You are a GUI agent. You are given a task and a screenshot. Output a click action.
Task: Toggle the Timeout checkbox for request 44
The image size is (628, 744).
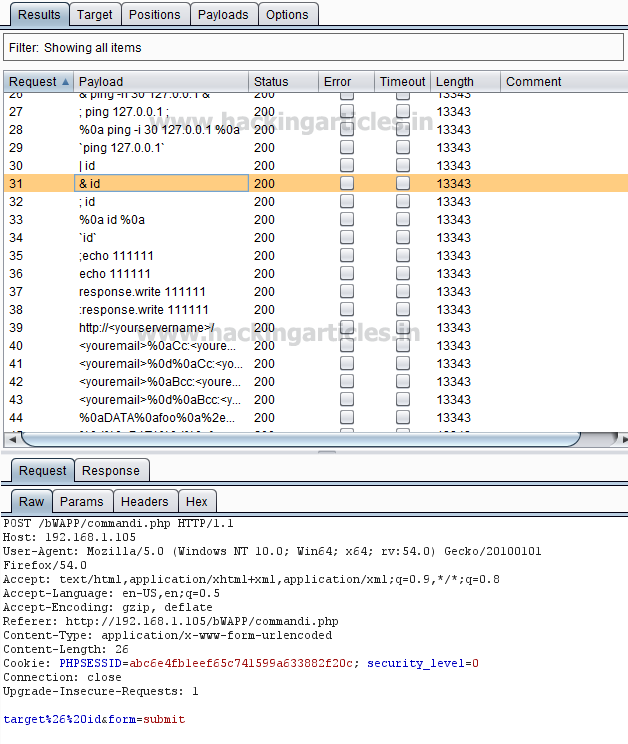pos(403,417)
